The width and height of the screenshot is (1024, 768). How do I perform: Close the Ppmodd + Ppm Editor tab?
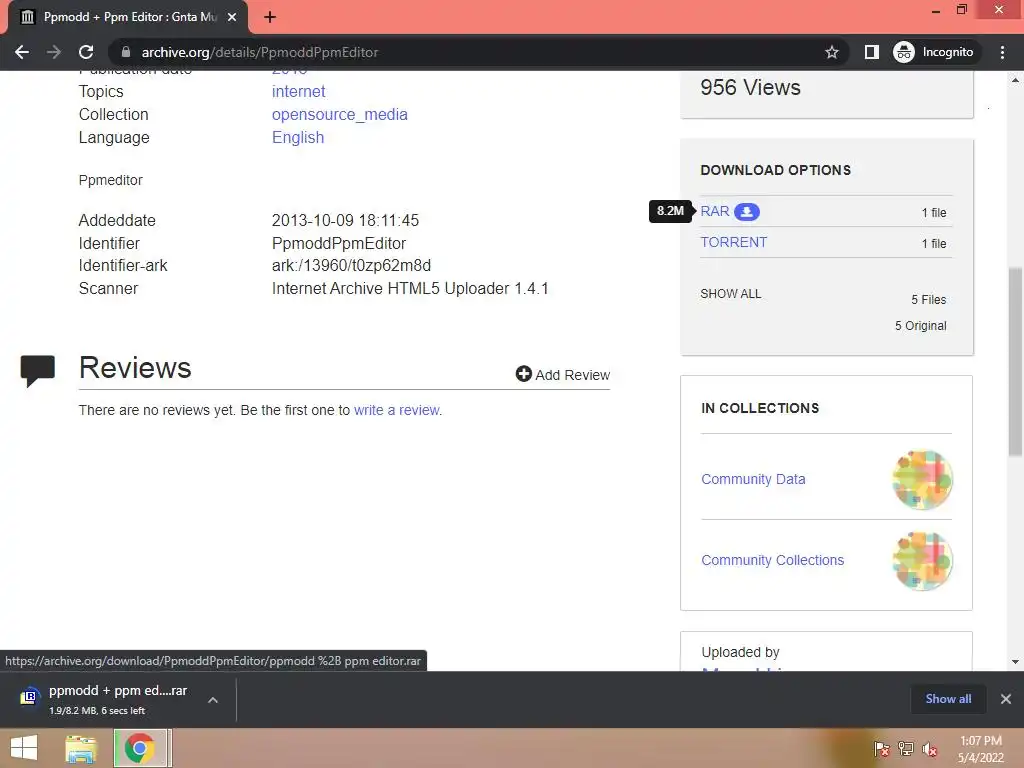(232, 17)
